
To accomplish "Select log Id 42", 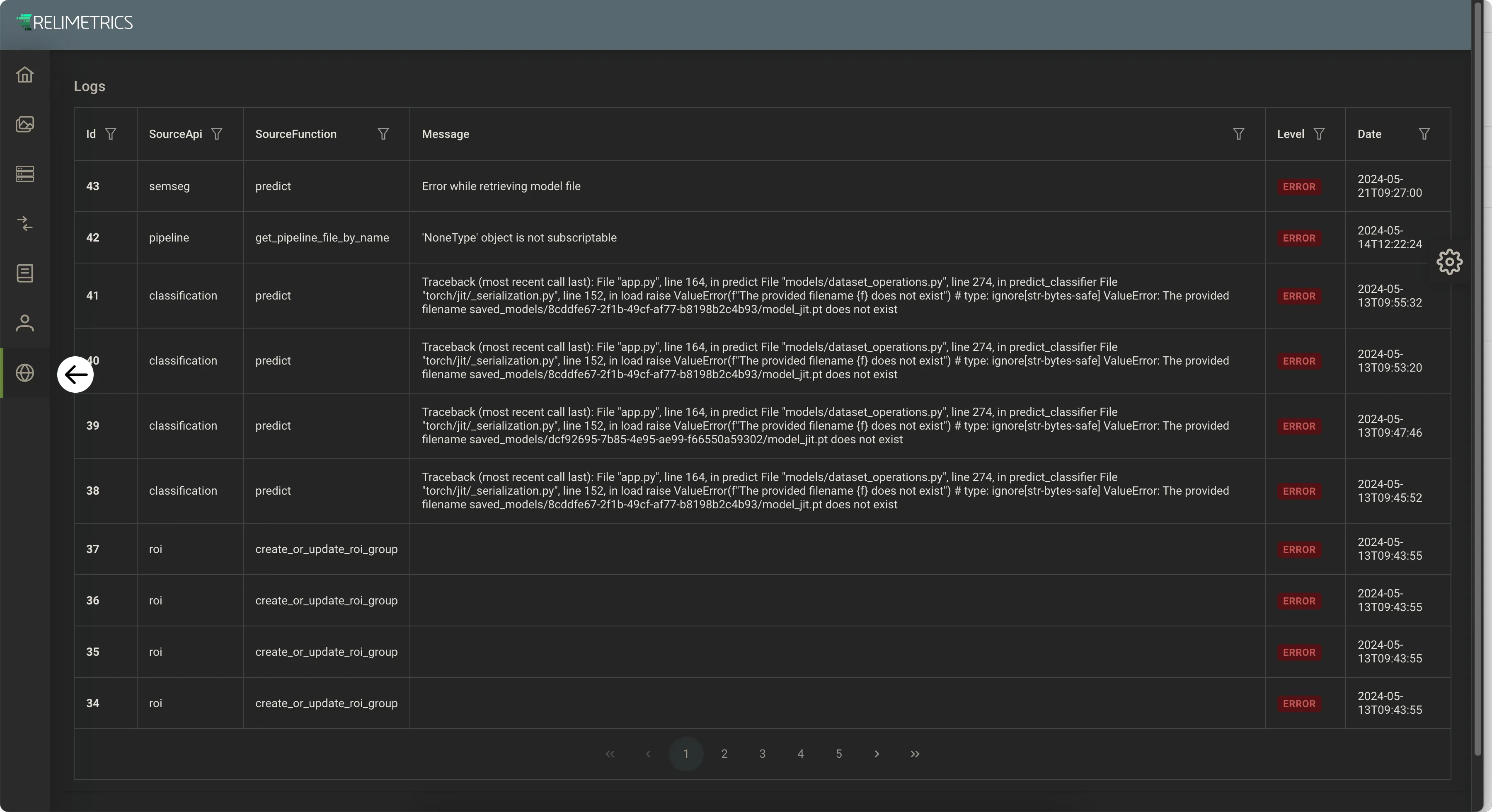I will coord(93,237).
